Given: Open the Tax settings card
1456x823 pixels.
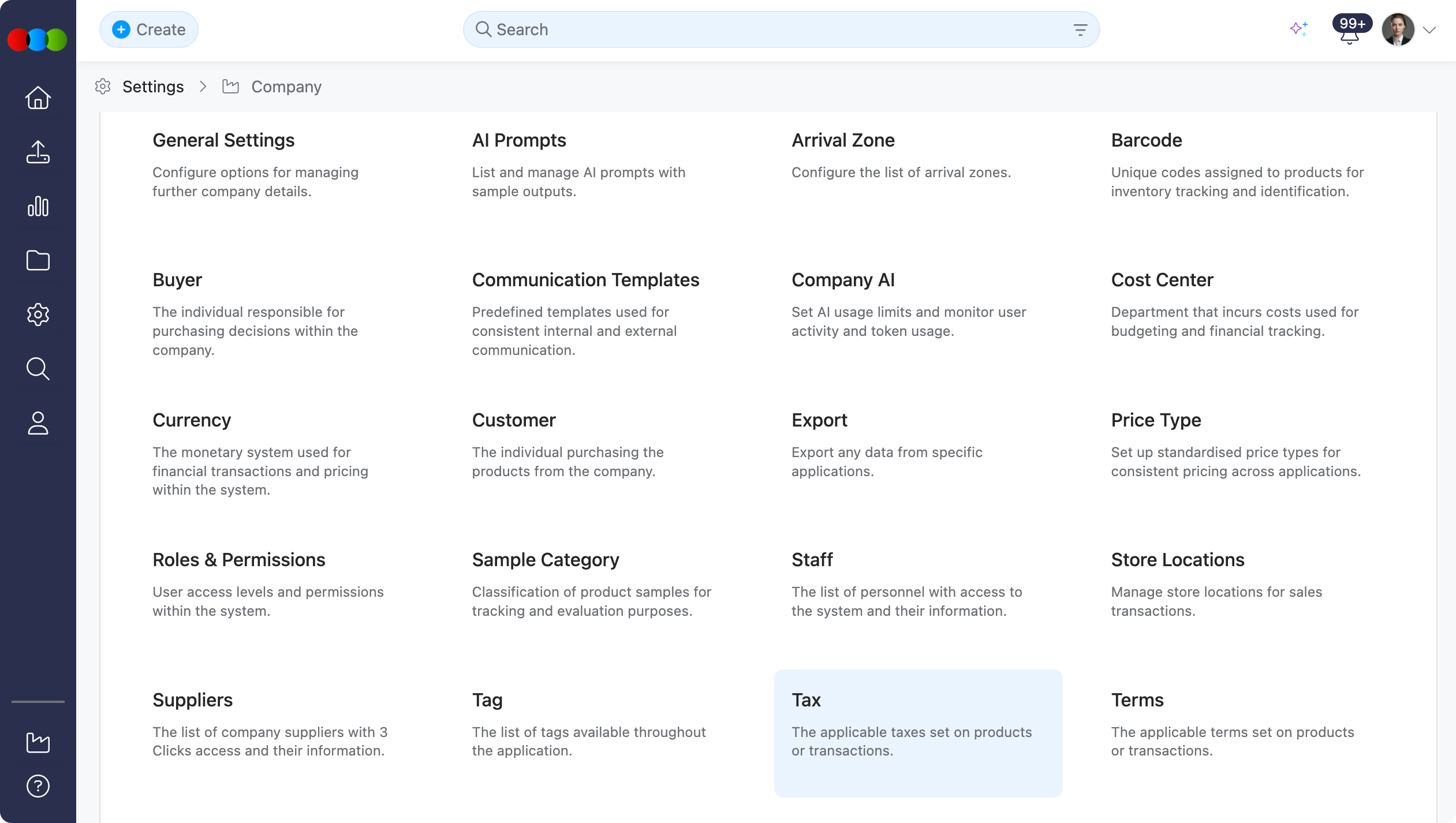Looking at the screenshot, I should click(x=918, y=733).
